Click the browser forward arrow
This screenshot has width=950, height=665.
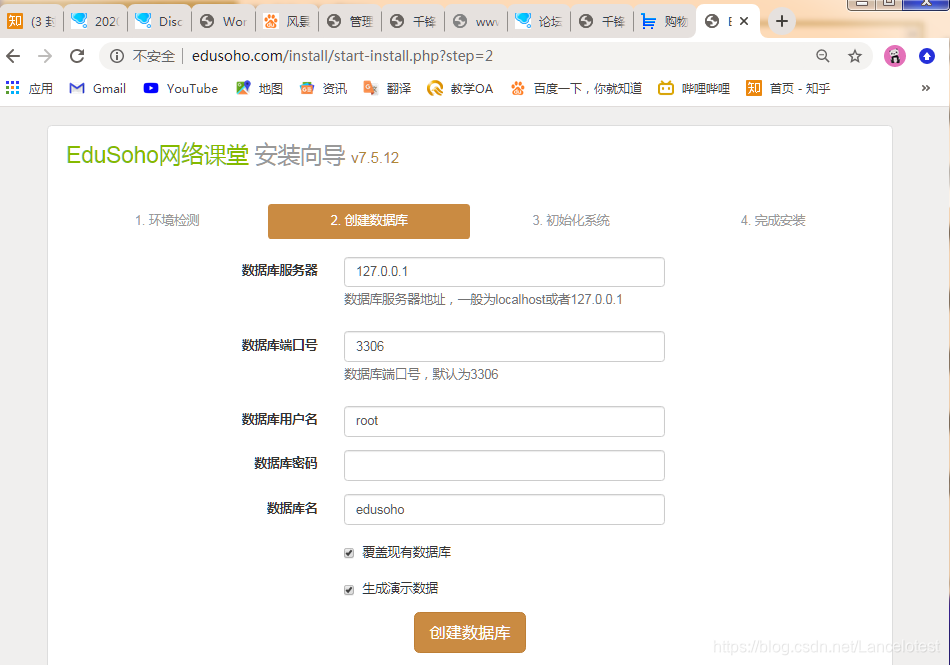(45, 56)
